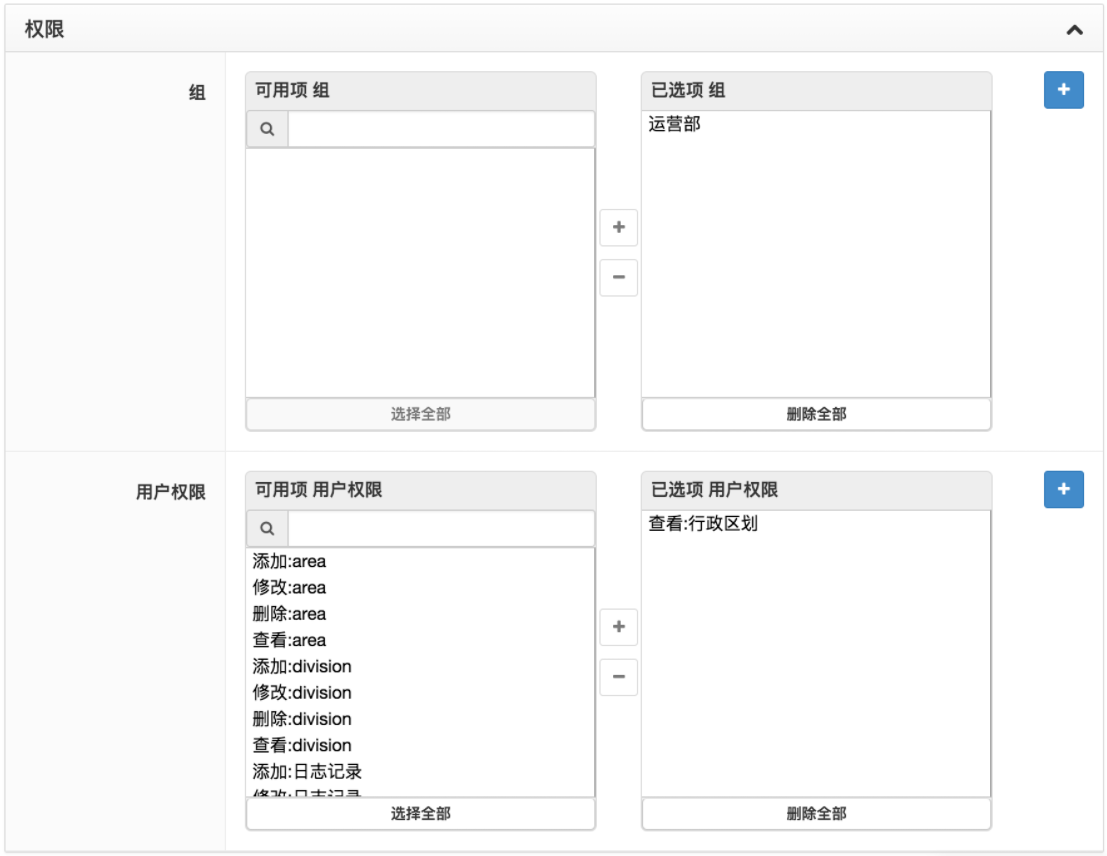Image resolution: width=1107 pixels, height=856 pixels.
Task: Click the search icon in 可用项 用户权限
Action: [x=267, y=528]
